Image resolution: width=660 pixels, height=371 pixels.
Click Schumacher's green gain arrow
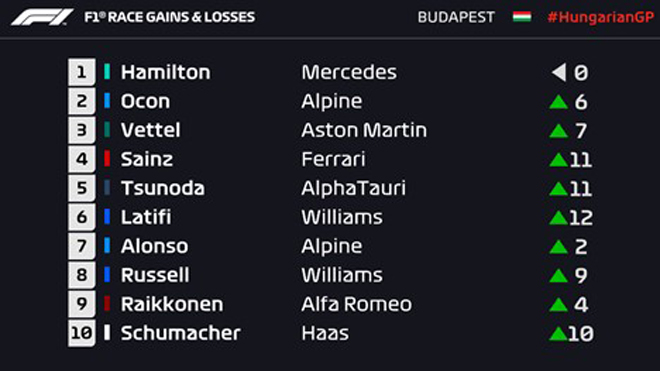(x=558, y=334)
